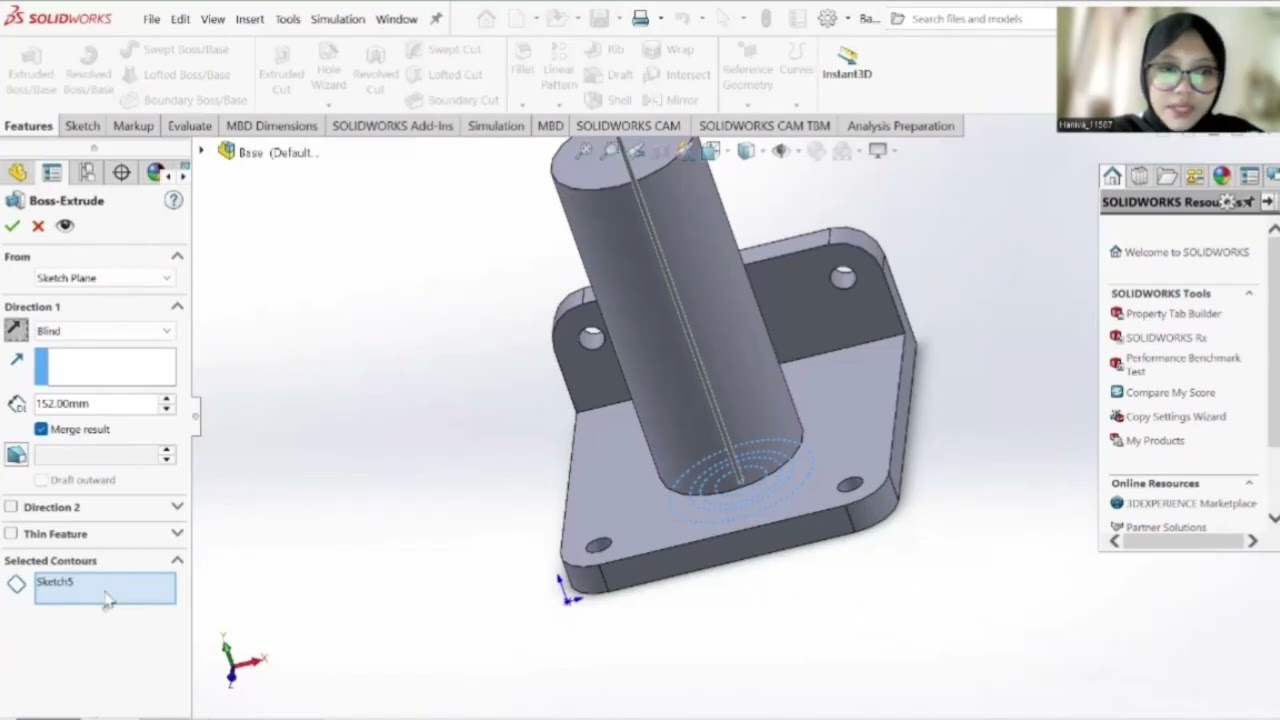The image size is (1280, 720).
Task: Collapse the From section
Action: [177, 257]
